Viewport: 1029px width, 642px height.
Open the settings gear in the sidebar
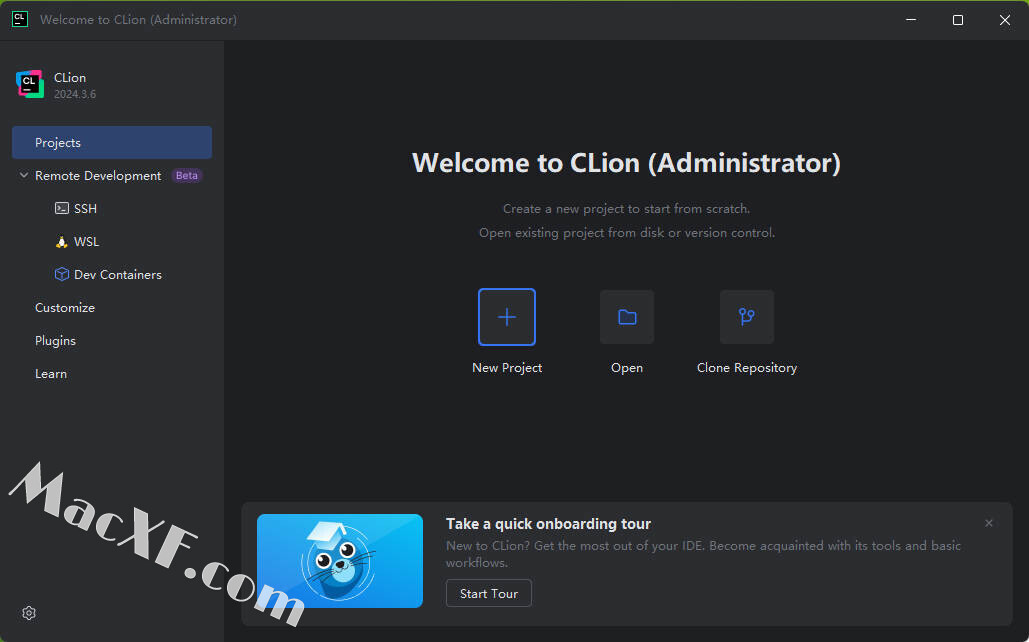coord(29,613)
